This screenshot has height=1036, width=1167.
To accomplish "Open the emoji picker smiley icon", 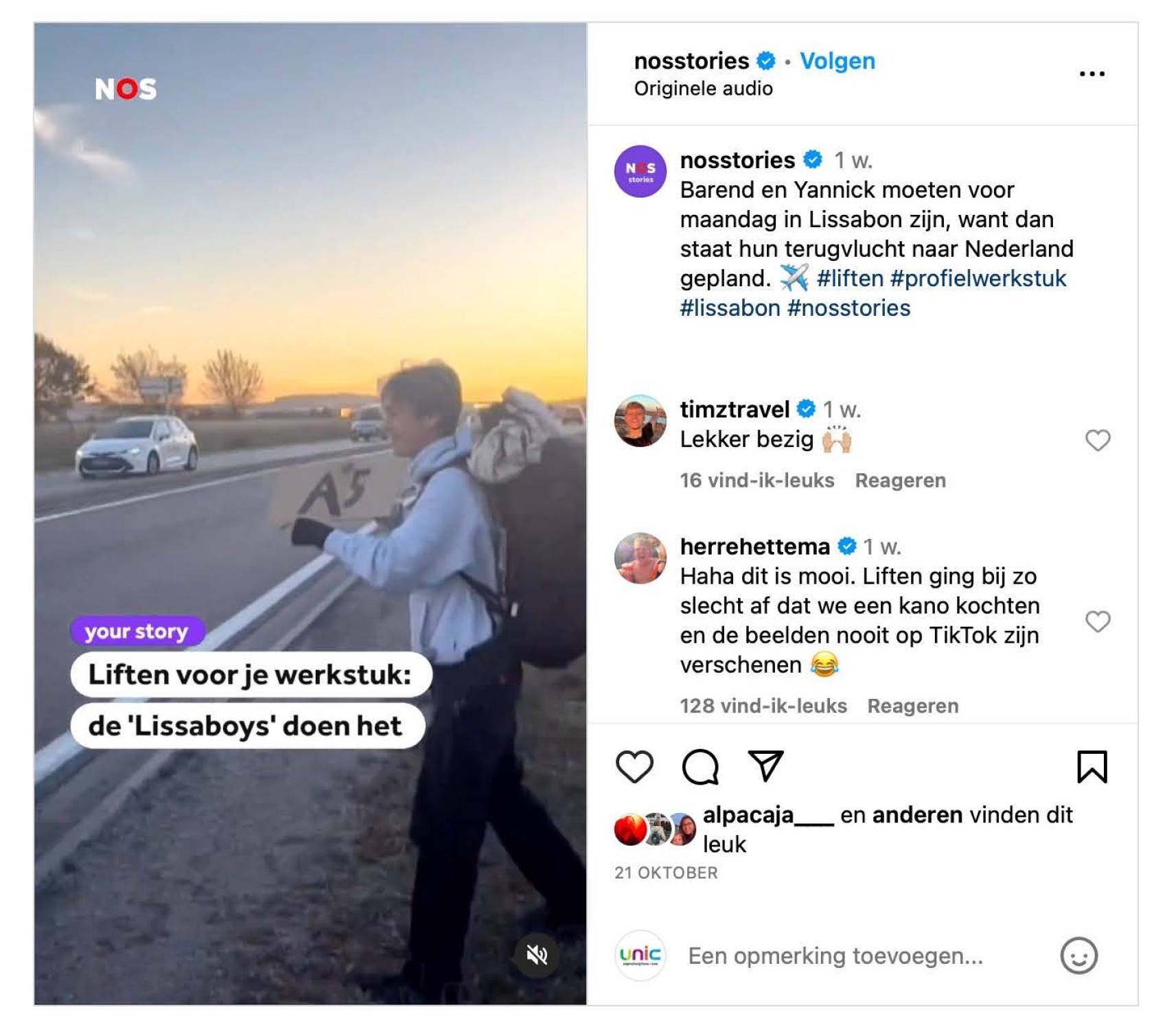I will pos(1079,956).
